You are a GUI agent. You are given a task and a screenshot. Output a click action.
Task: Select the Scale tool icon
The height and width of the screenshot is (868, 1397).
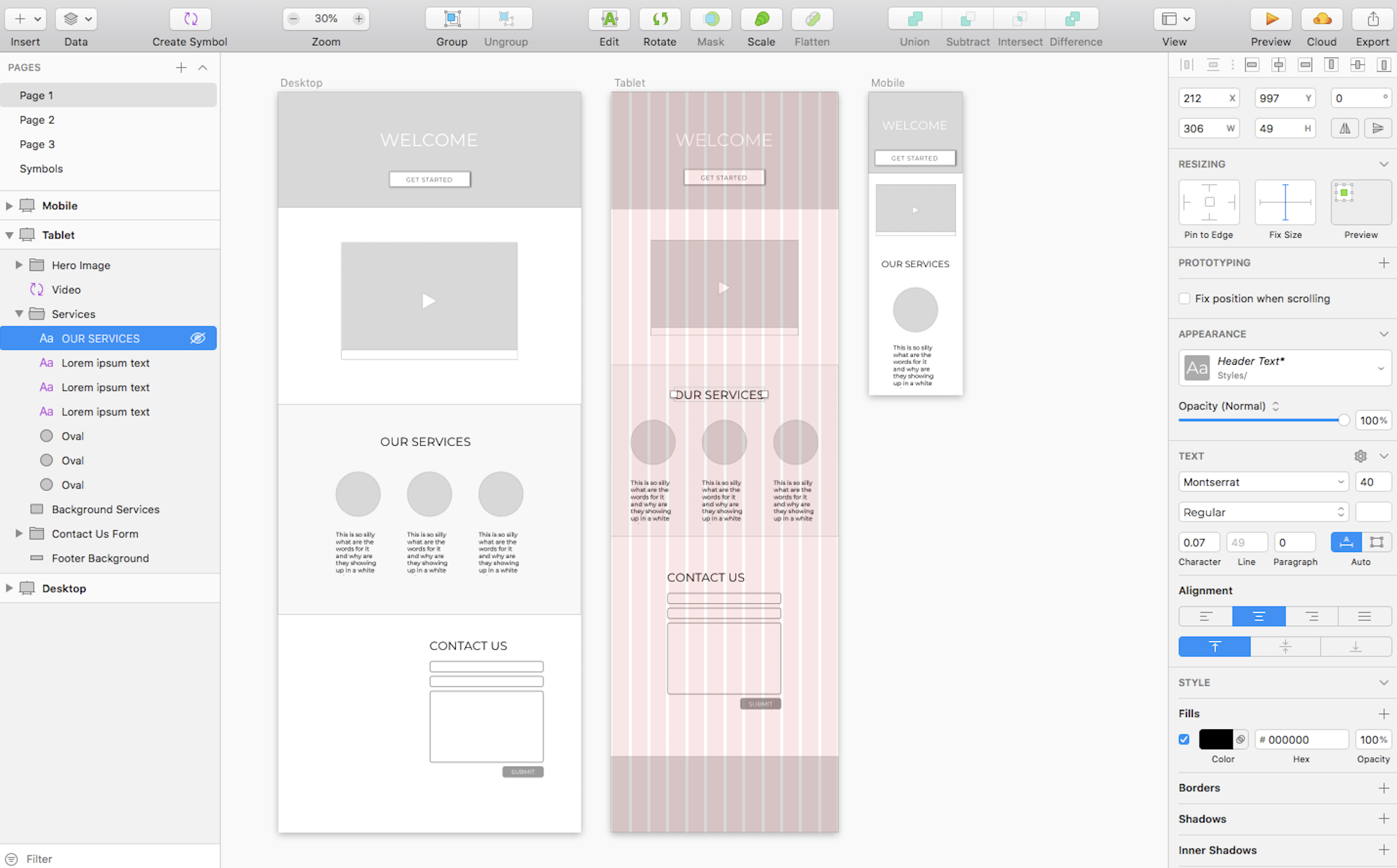click(x=761, y=19)
